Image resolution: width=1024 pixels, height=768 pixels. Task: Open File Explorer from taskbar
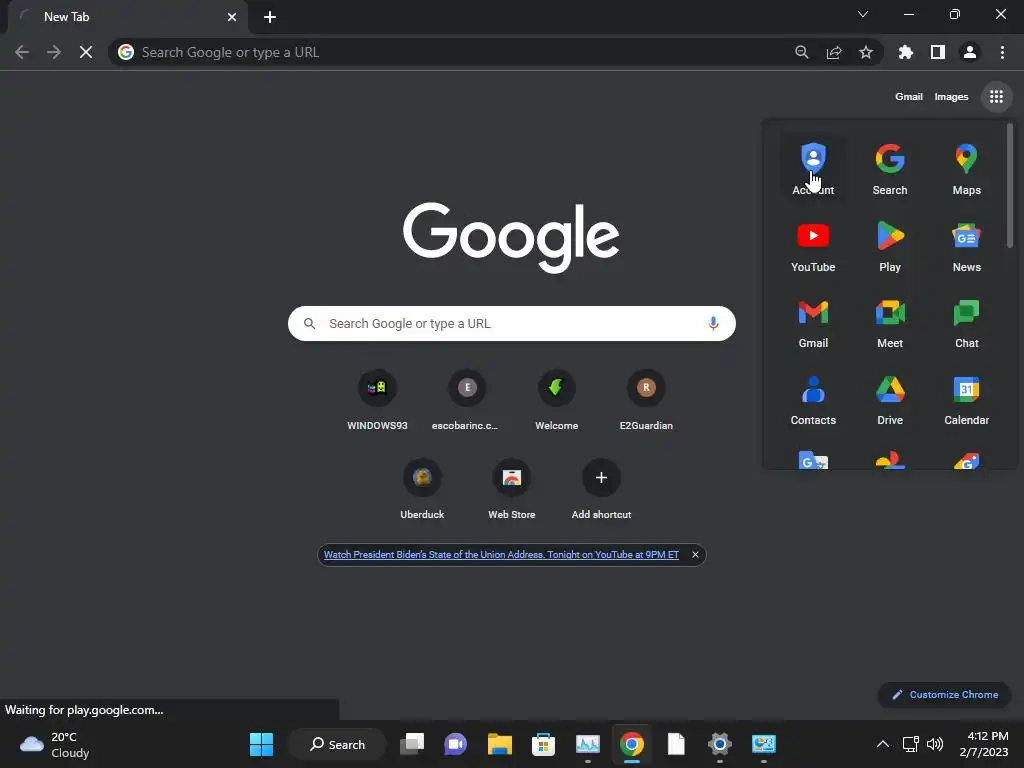point(500,744)
